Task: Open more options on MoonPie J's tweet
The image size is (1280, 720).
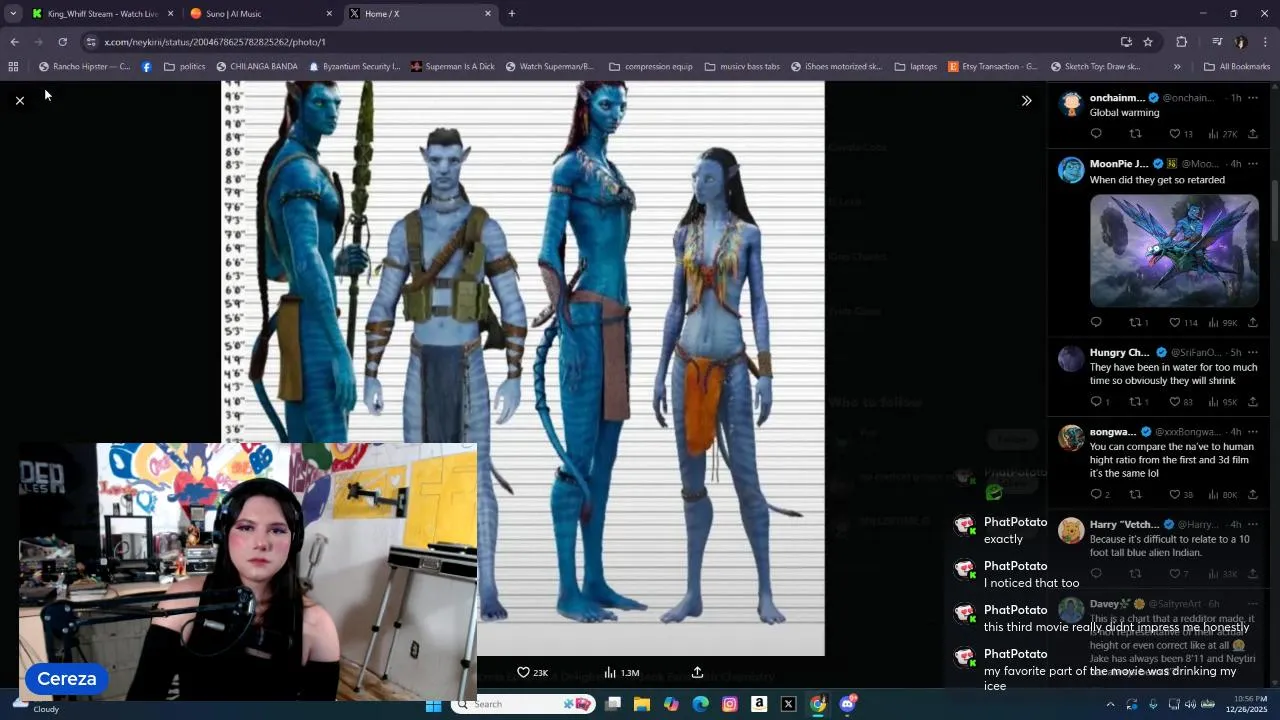Action: (x=1252, y=164)
